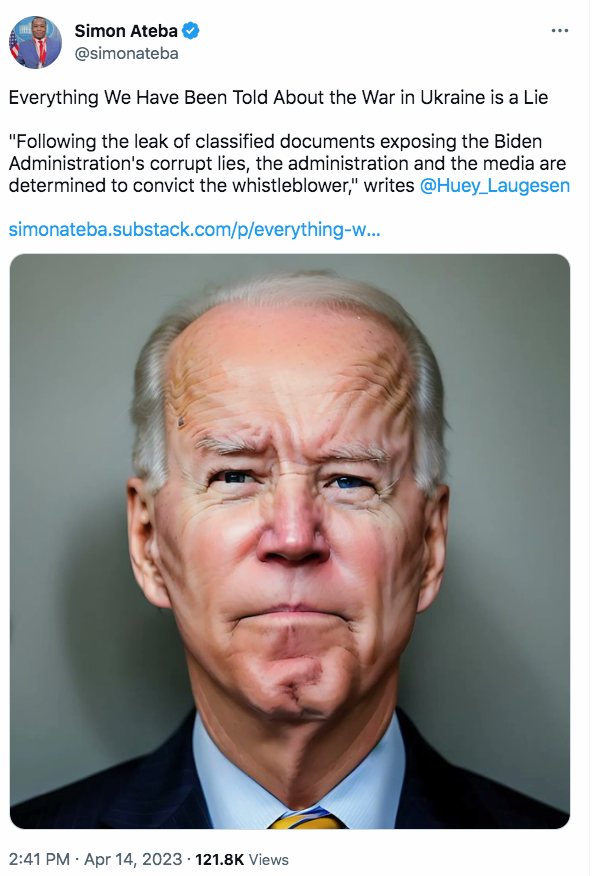The image size is (592, 876).
Task: Click the quoted paragraph starting with Following
Action: pyautogui.click(x=289, y=163)
